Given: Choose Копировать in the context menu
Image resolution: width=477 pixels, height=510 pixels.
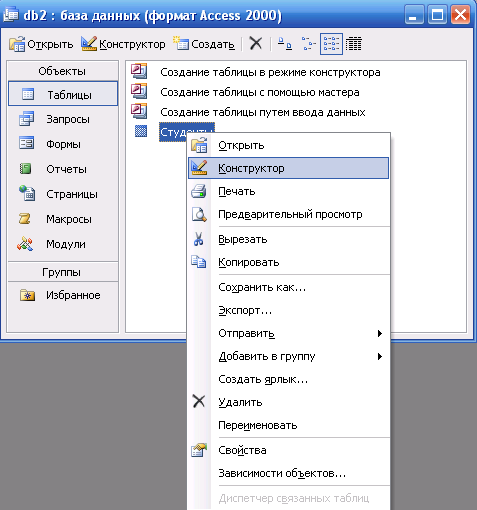Looking at the screenshot, I should coord(289,262).
